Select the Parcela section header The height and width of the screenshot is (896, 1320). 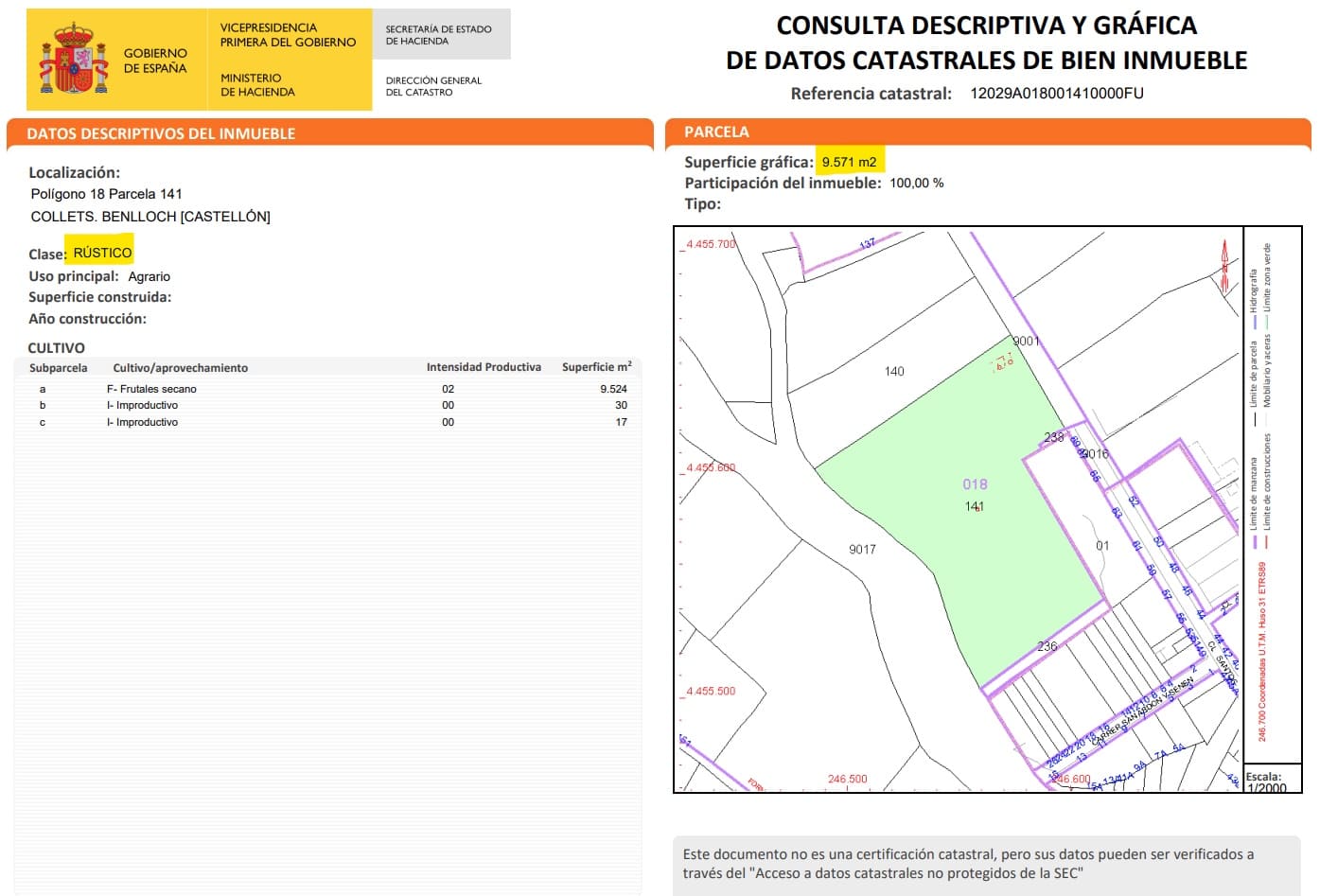pos(716,132)
